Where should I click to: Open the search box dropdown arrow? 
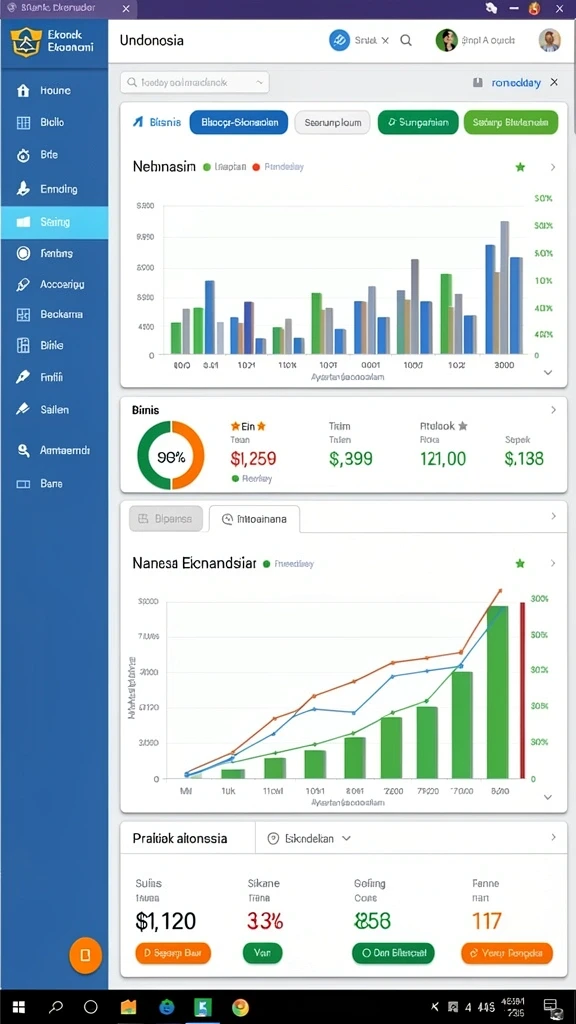click(259, 83)
